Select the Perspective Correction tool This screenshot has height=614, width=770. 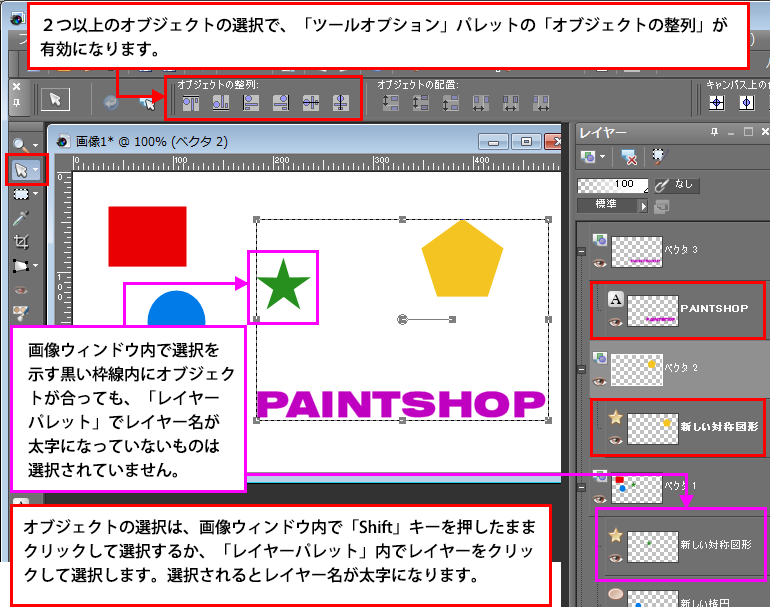click(21, 266)
